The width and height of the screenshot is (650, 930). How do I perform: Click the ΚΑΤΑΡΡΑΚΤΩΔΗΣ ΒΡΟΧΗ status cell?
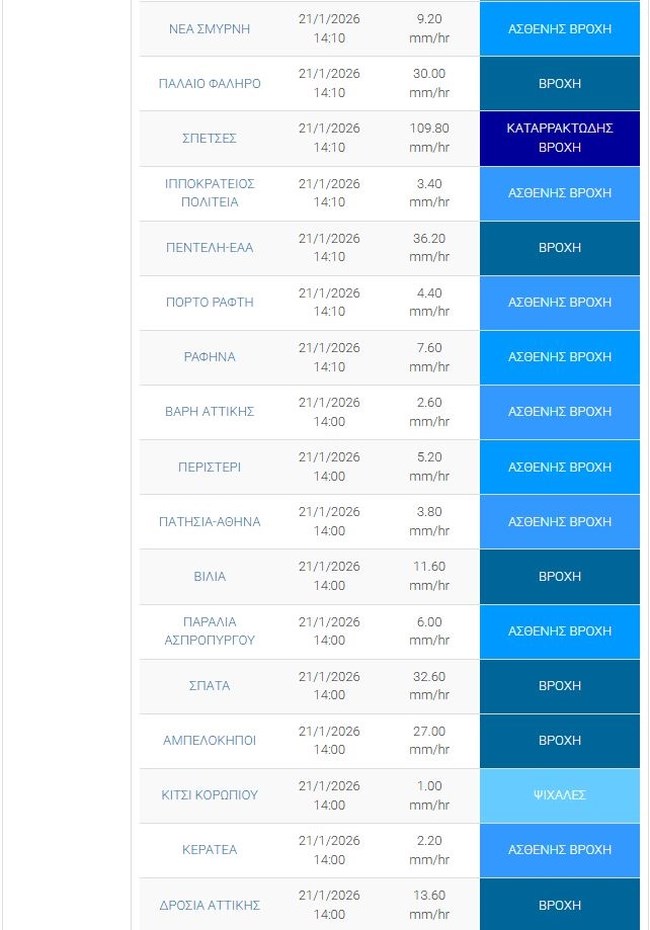tap(559, 138)
